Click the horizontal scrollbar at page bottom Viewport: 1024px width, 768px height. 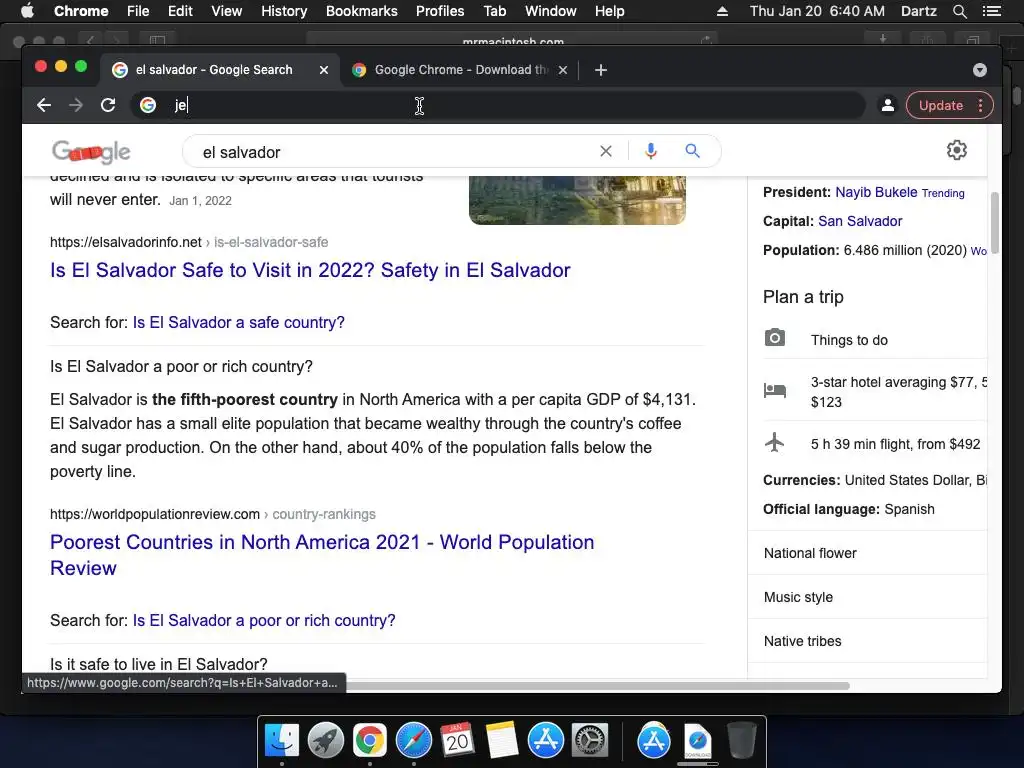click(598, 686)
